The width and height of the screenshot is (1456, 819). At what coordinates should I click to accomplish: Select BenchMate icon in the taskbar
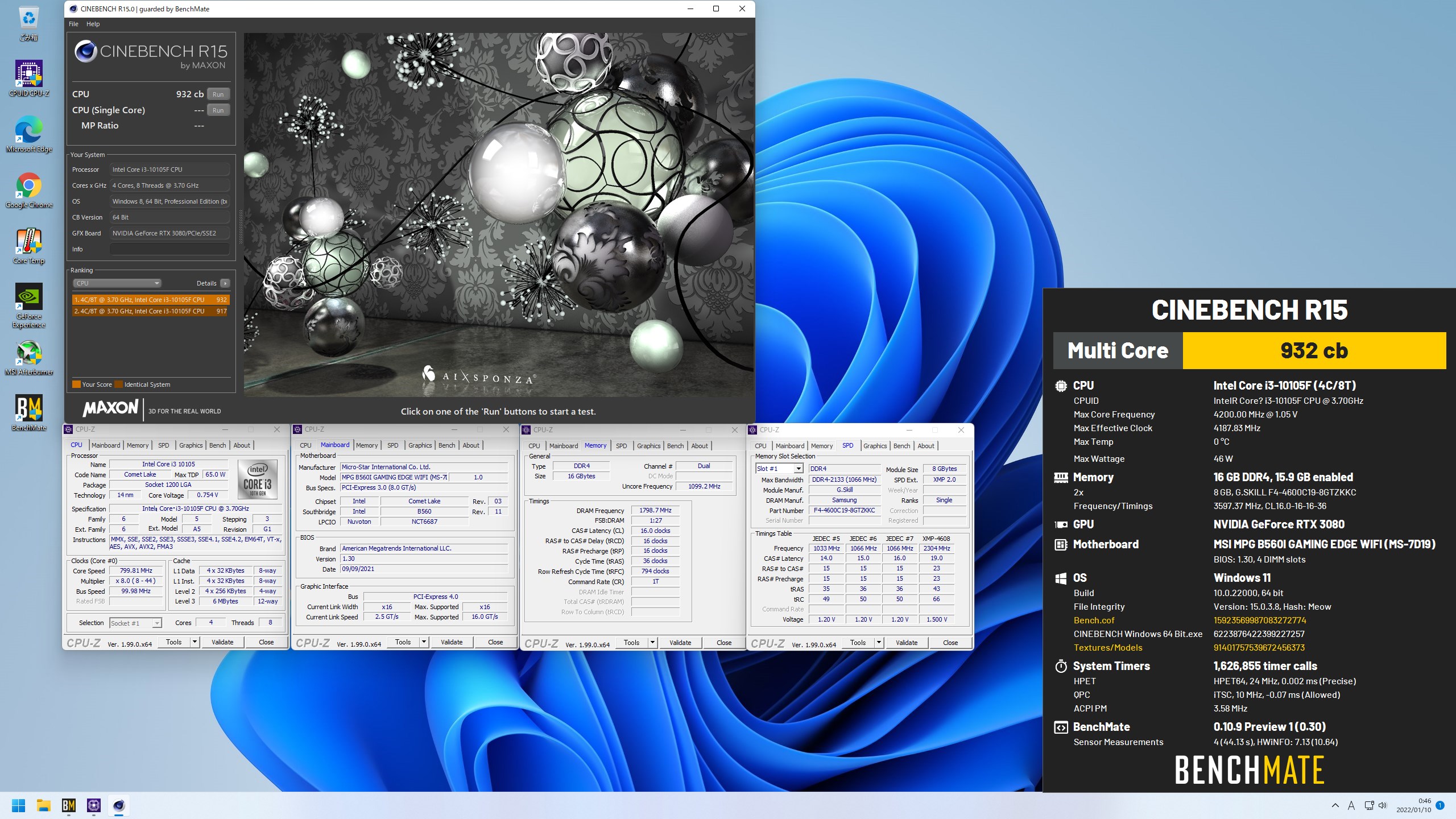pos(69,805)
